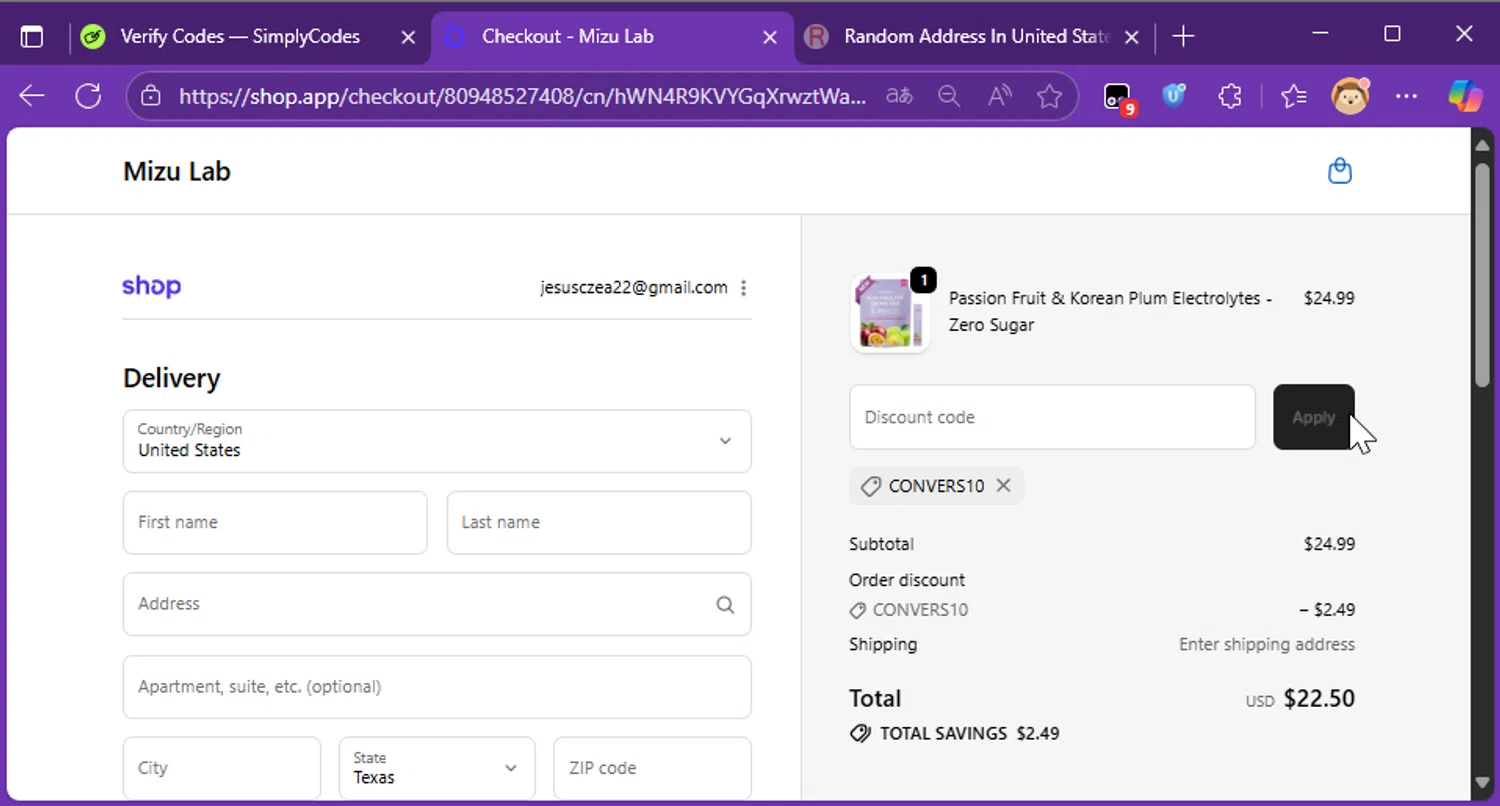Viewport: 1500px width, 806px height.
Task: Close the Random Address tab
Action: tap(1132, 37)
